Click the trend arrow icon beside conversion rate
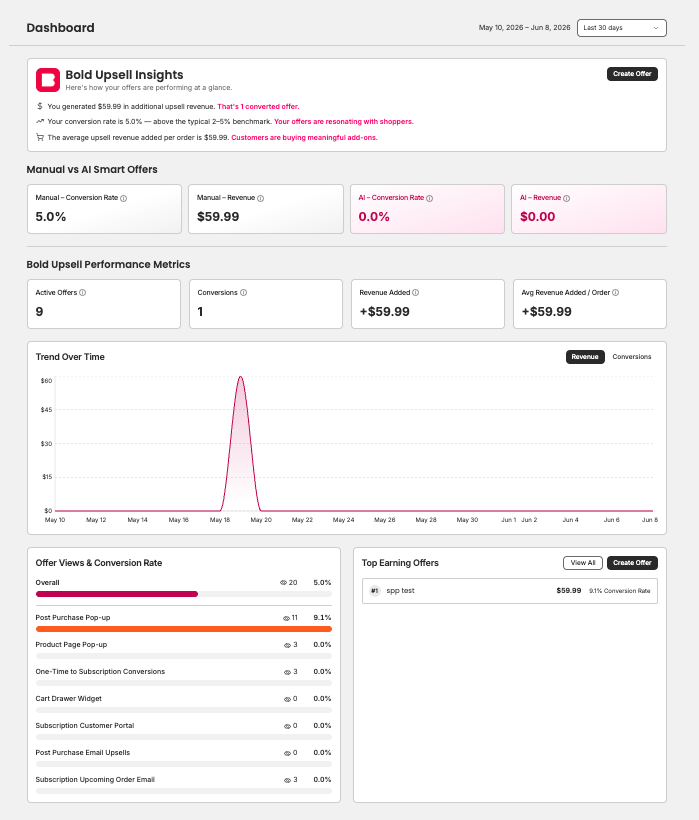 point(40,121)
